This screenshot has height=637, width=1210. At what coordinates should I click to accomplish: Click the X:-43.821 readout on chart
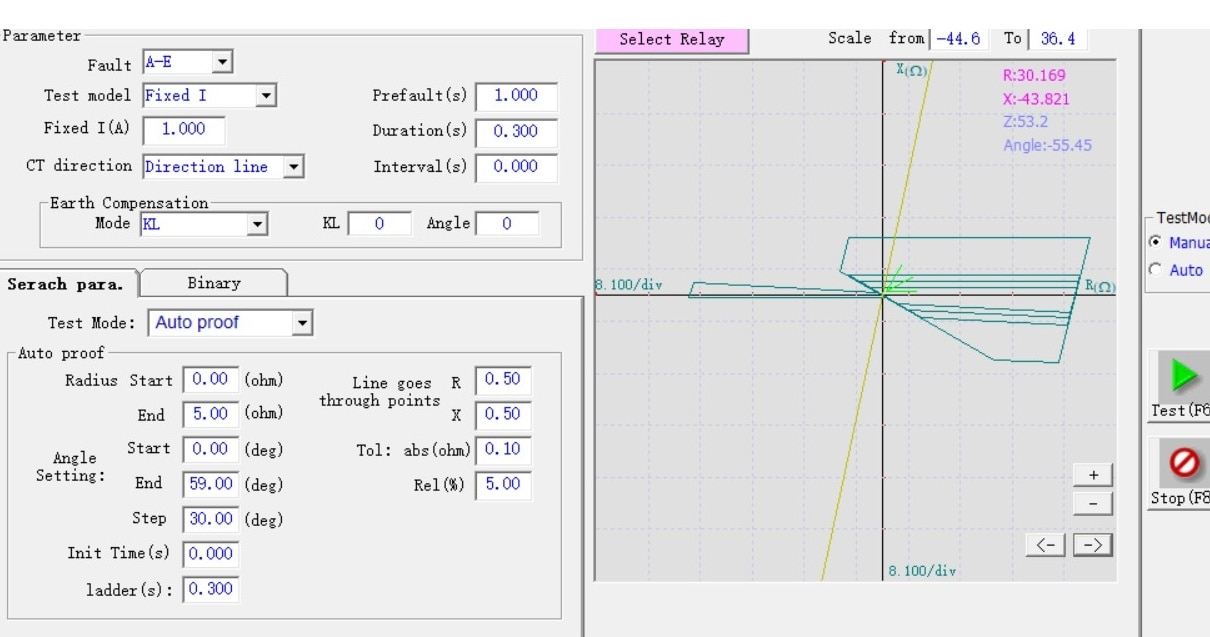click(x=1036, y=99)
